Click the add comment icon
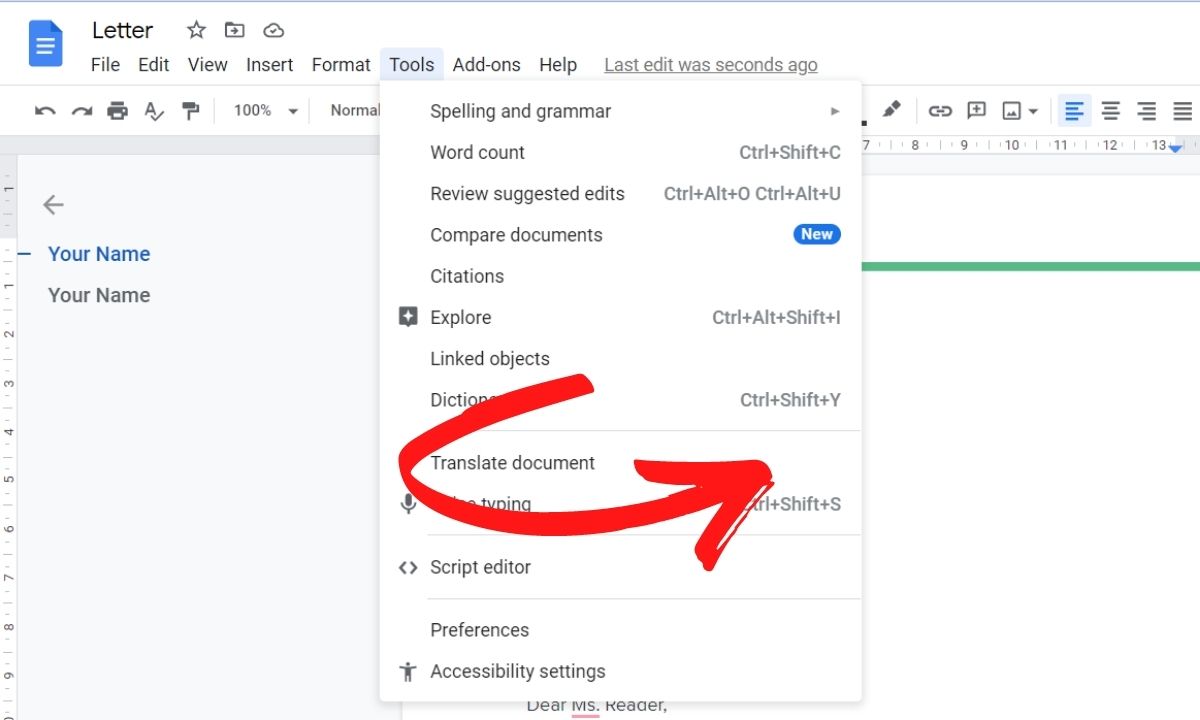Image resolution: width=1200 pixels, height=720 pixels. click(976, 111)
